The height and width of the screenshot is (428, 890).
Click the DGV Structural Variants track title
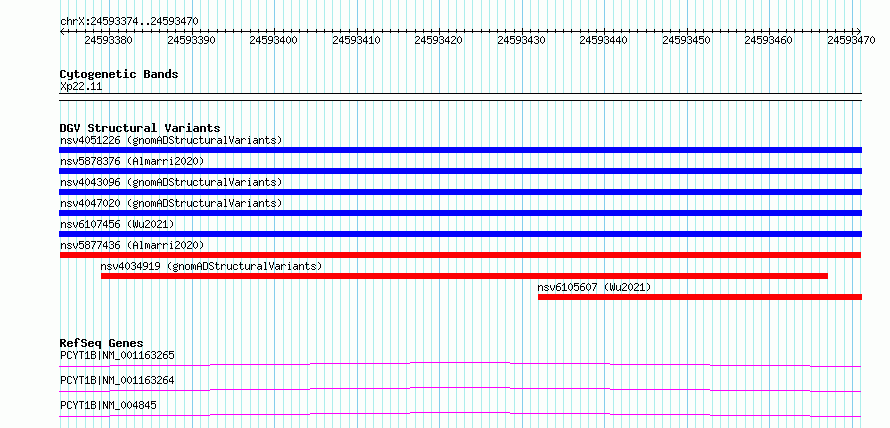tap(140, 128)
